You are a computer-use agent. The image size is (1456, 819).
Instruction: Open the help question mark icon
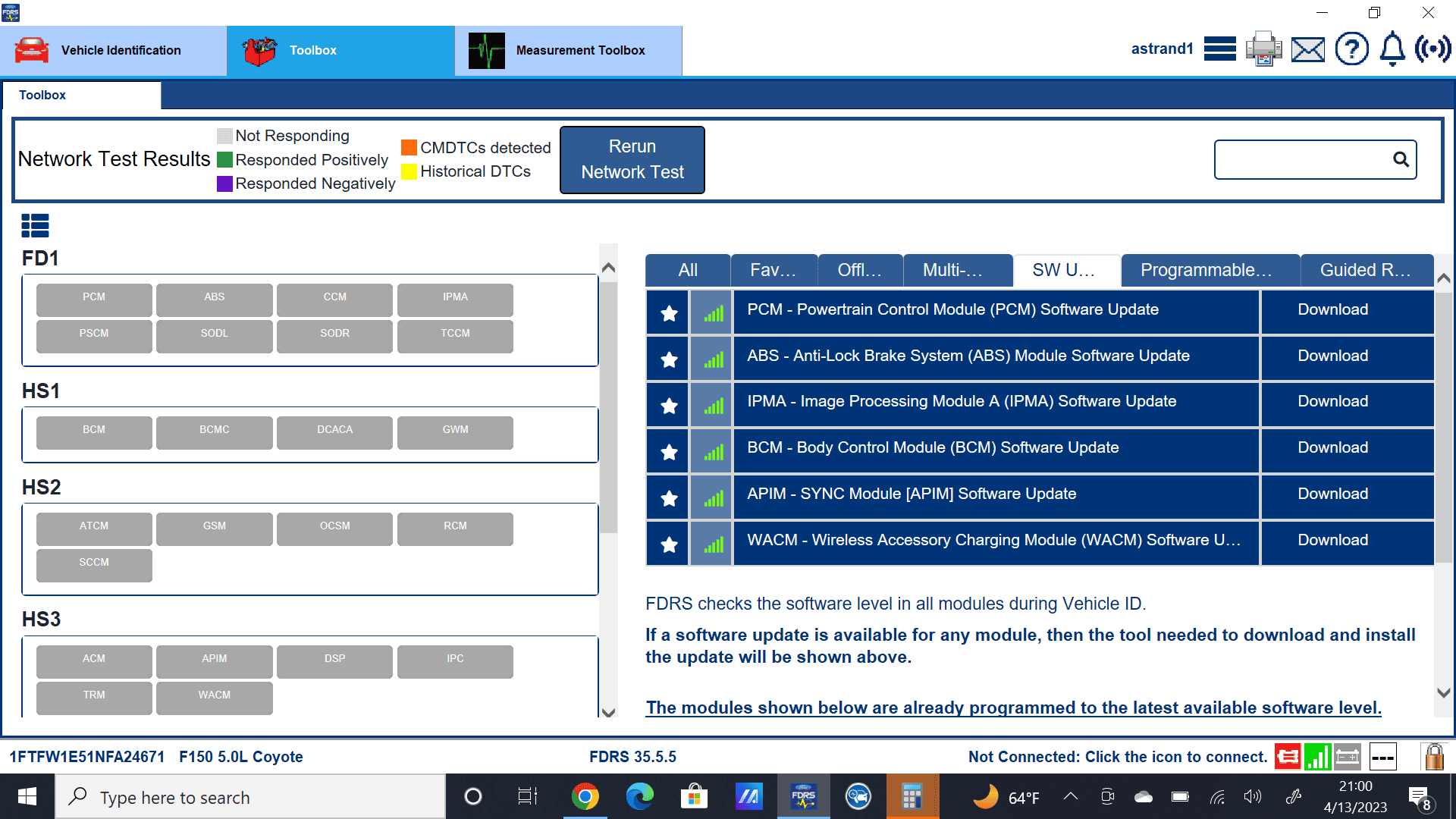point(1351,49)
